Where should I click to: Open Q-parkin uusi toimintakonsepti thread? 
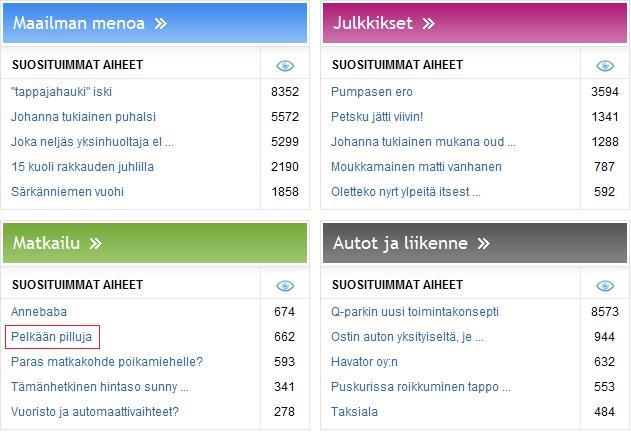[415, 312]
